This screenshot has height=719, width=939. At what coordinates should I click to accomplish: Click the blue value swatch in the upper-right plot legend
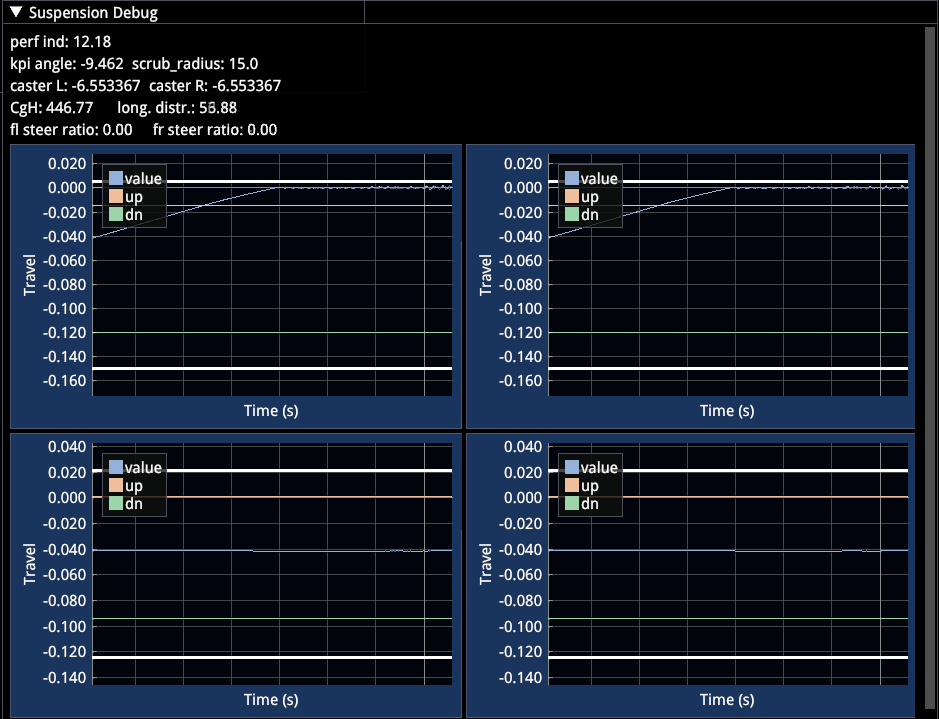click(572, 178)
